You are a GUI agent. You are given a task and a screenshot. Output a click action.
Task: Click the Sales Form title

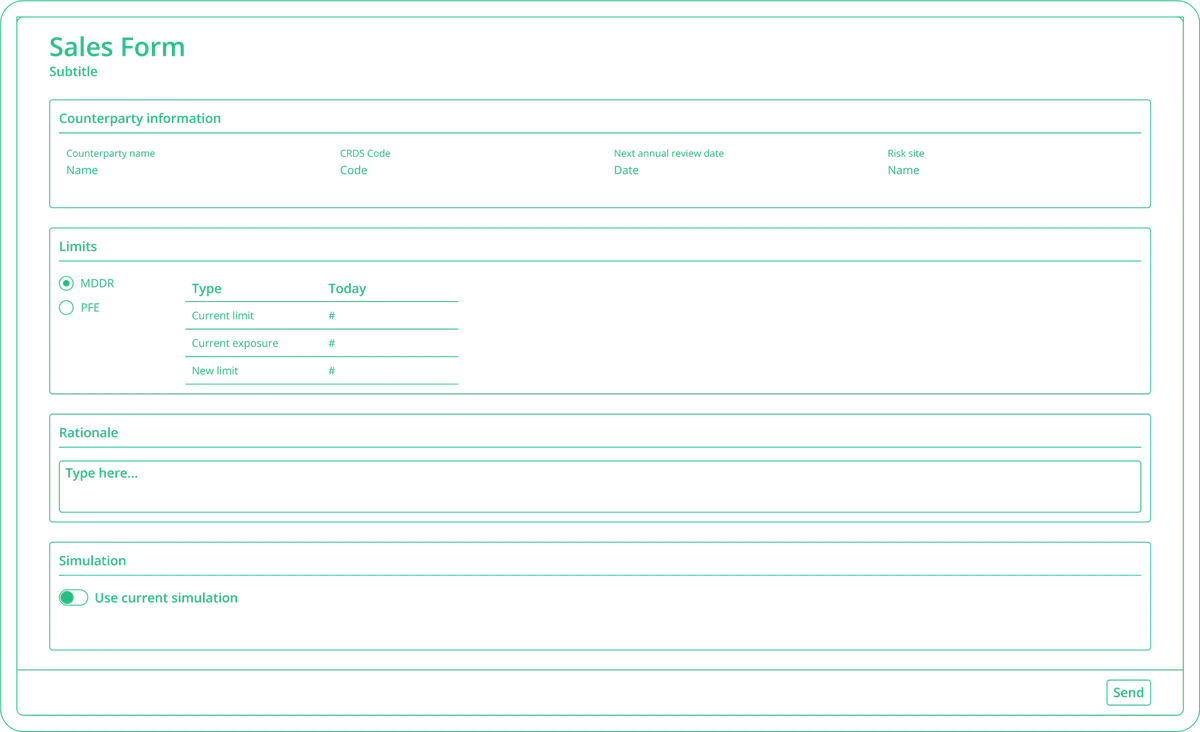(x=117, y=47)
